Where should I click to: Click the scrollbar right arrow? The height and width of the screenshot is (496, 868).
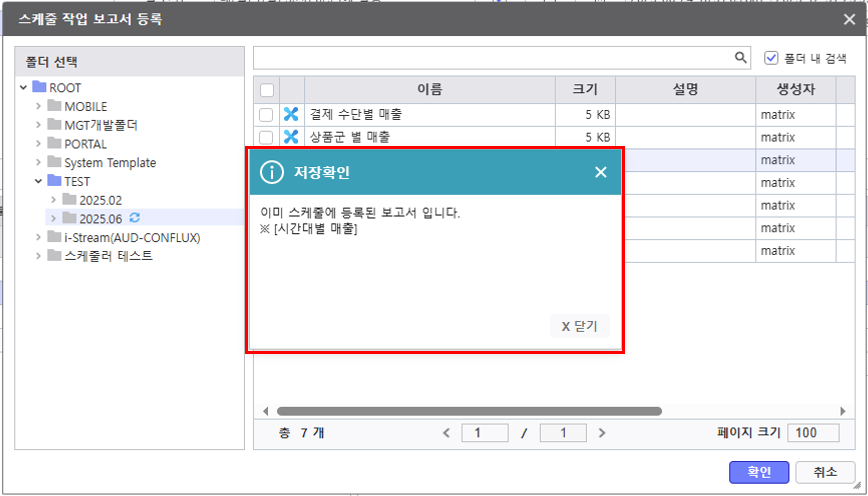843,411
